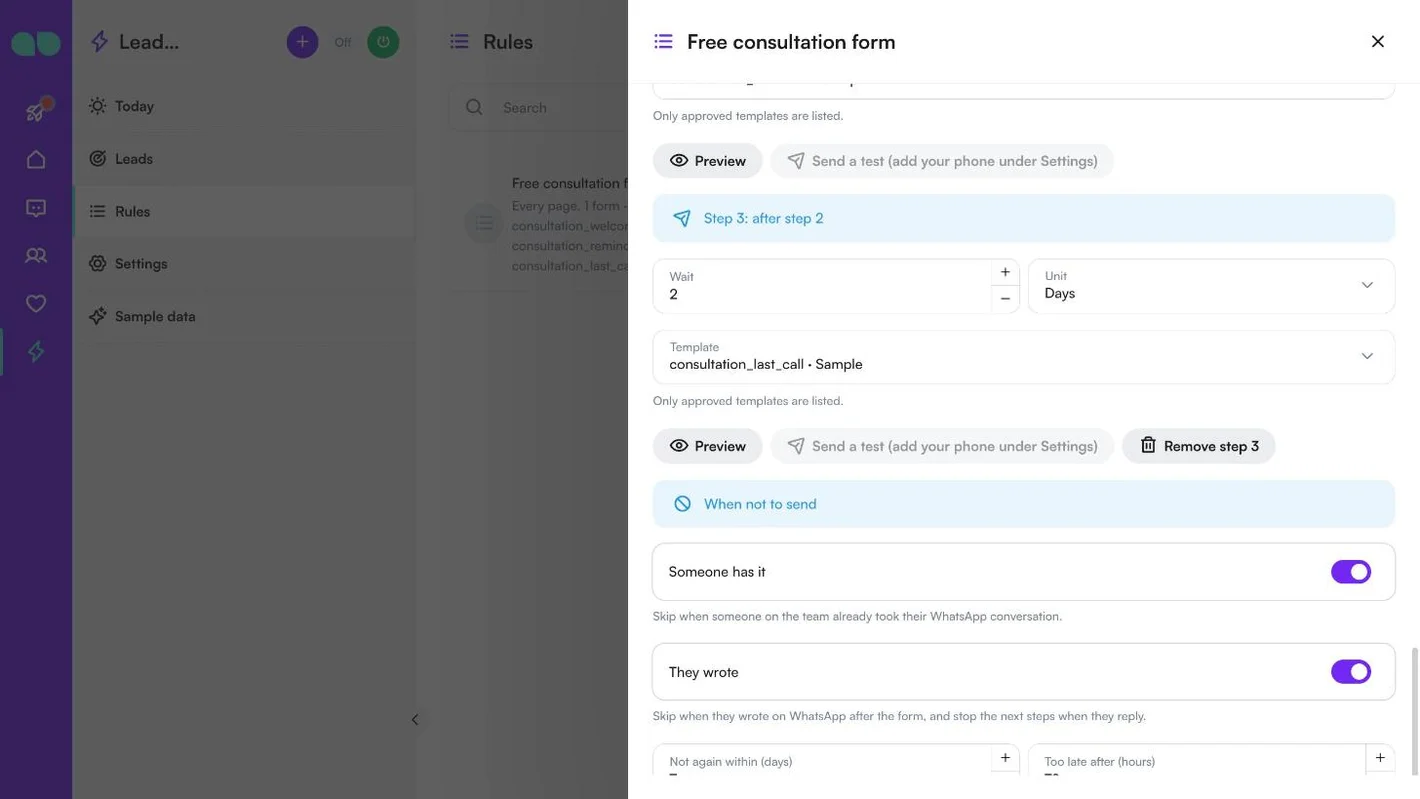Click the purple plus add button

click(302, 42)
